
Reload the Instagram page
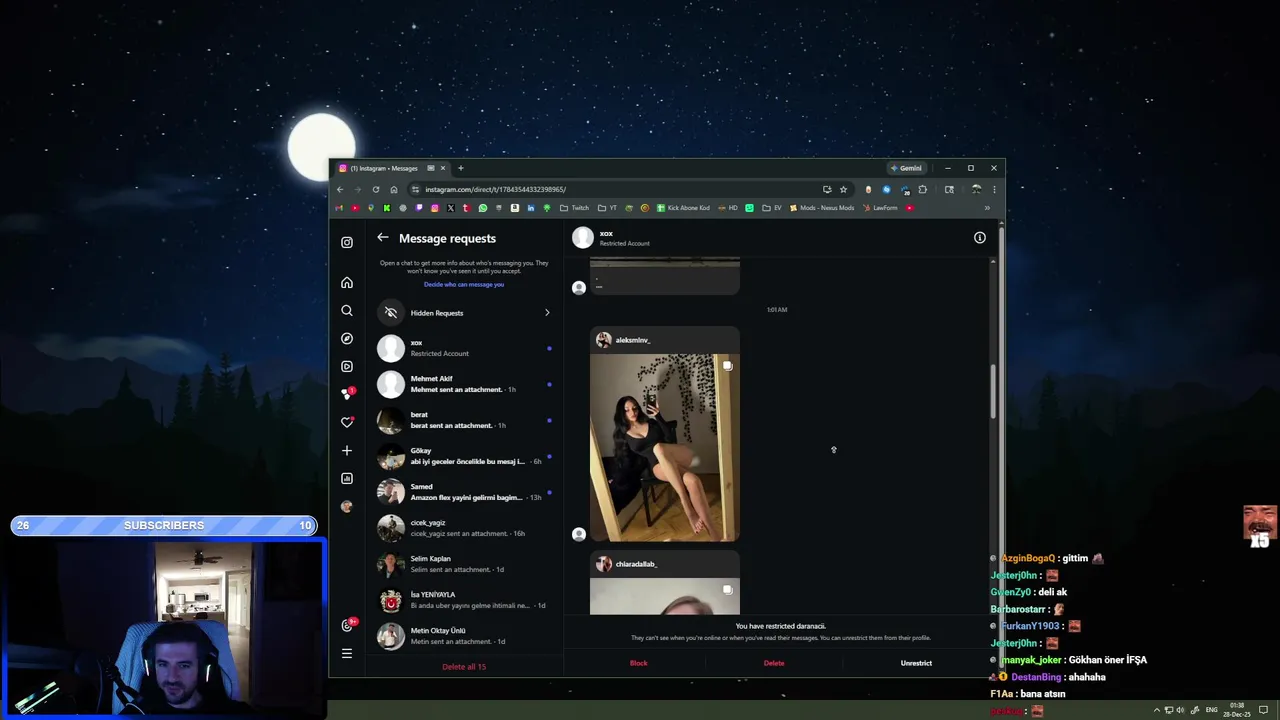[376, 190]
